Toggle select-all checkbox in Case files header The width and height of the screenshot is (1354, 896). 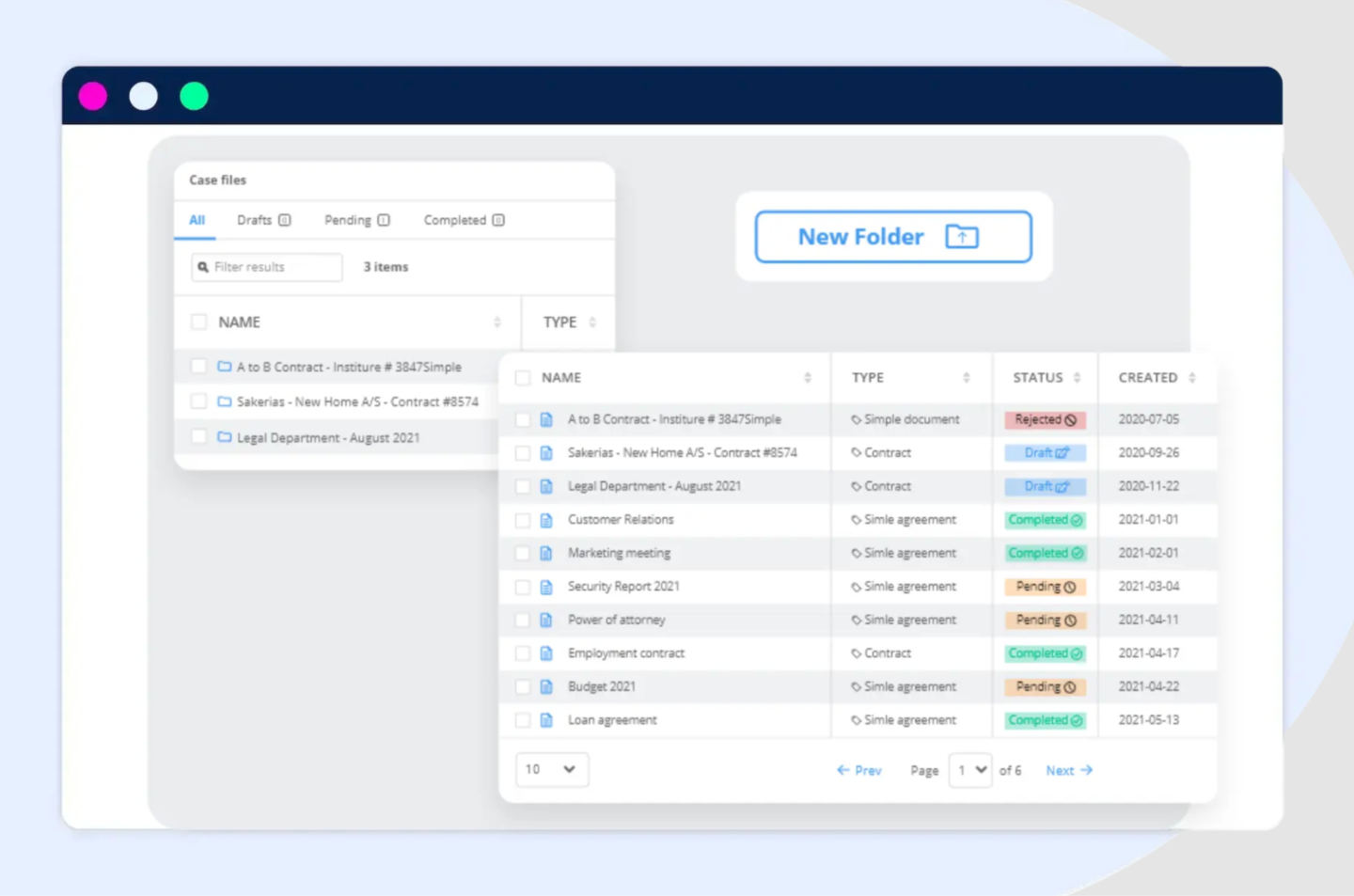[198, 322]
